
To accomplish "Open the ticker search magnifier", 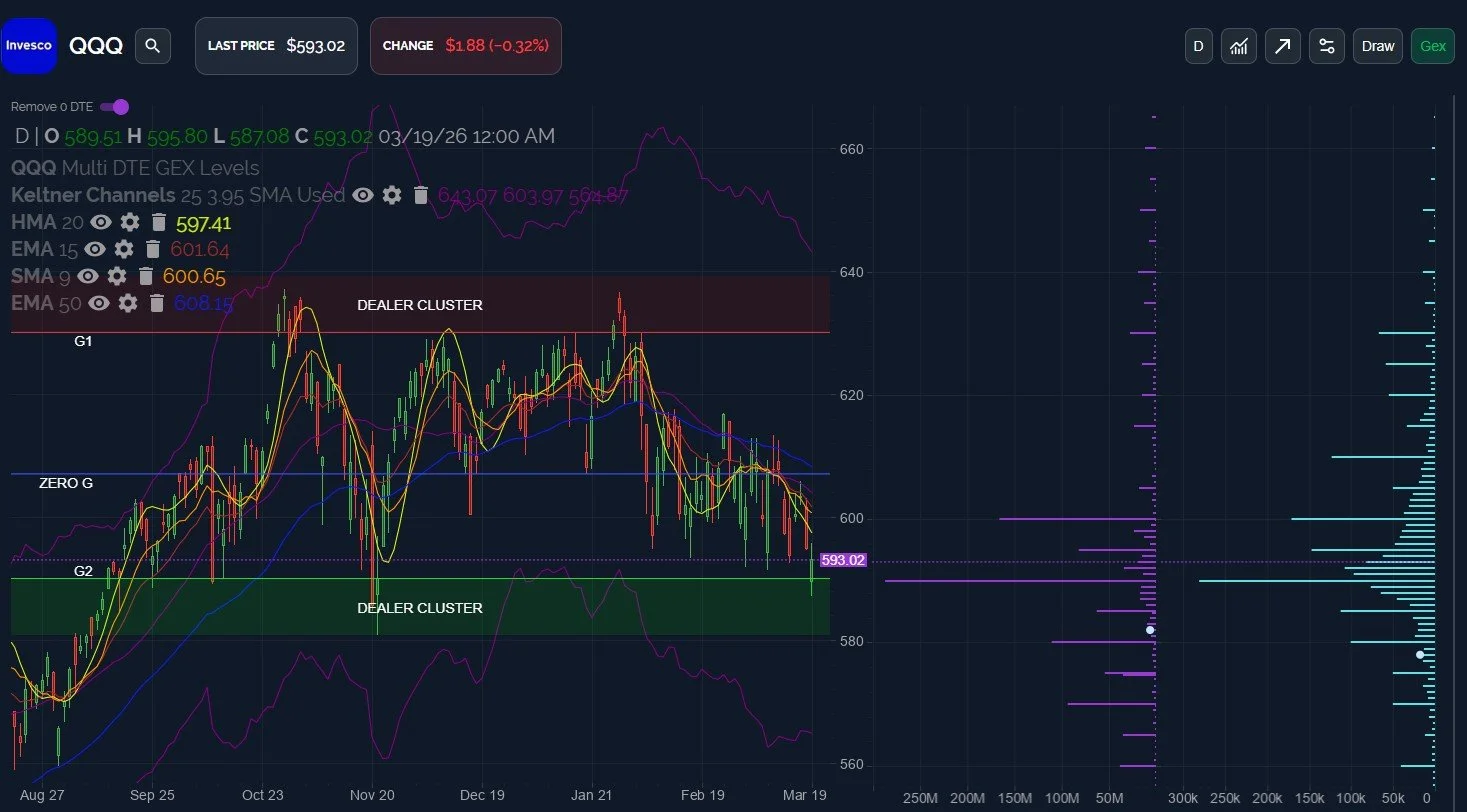I will [152, 45].
